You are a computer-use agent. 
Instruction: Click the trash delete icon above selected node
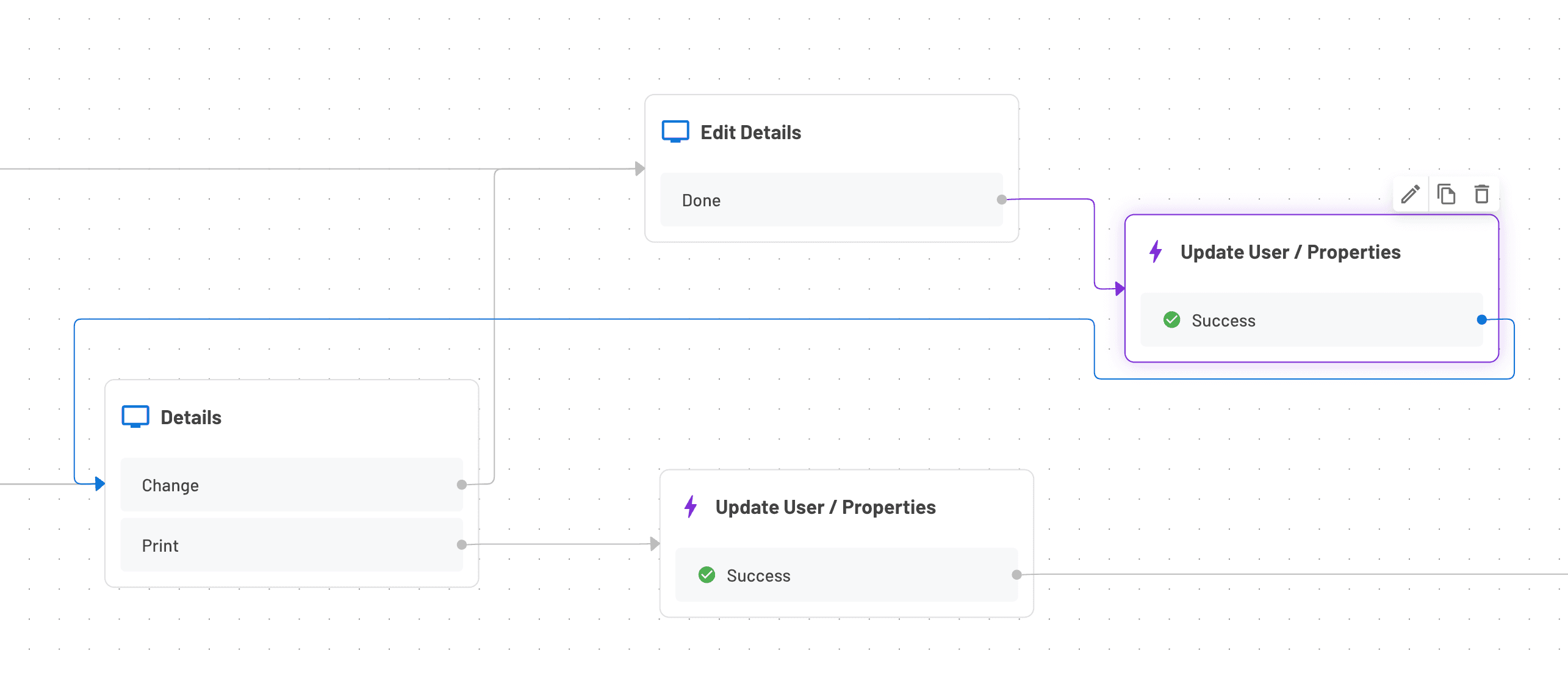pos(1481,195)
